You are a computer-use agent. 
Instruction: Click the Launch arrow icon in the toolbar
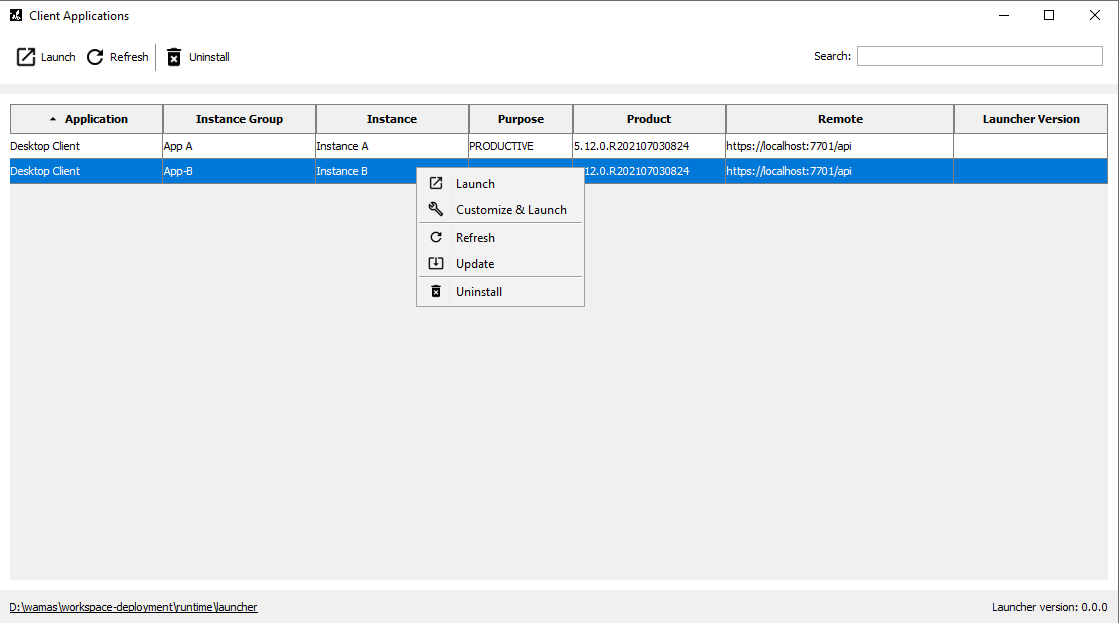pyautogui.click(x=26, y=57)
